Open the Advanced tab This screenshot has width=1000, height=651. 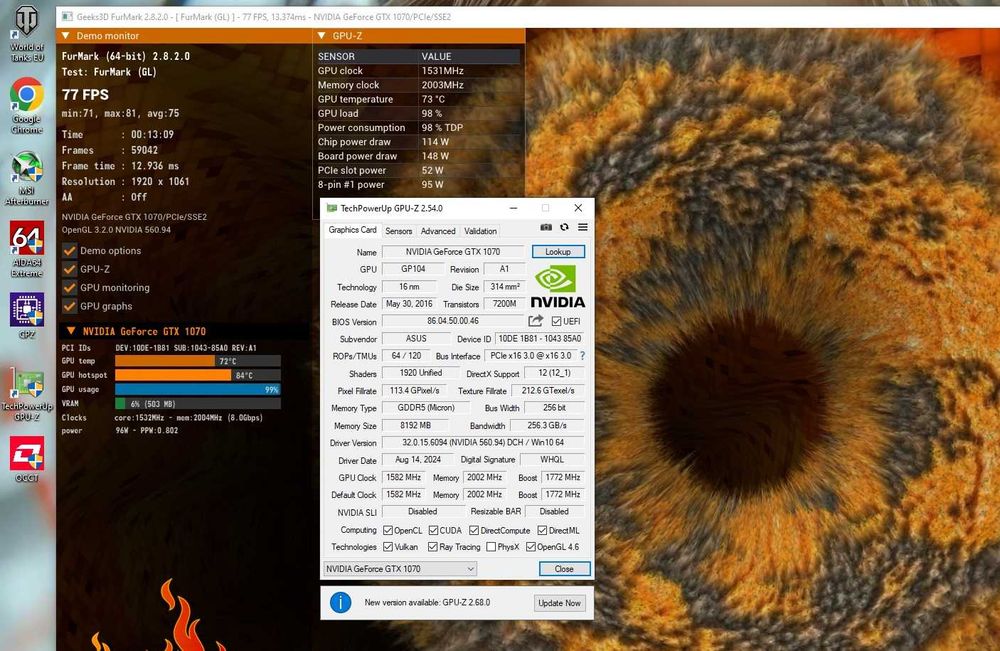coord(438,231)
